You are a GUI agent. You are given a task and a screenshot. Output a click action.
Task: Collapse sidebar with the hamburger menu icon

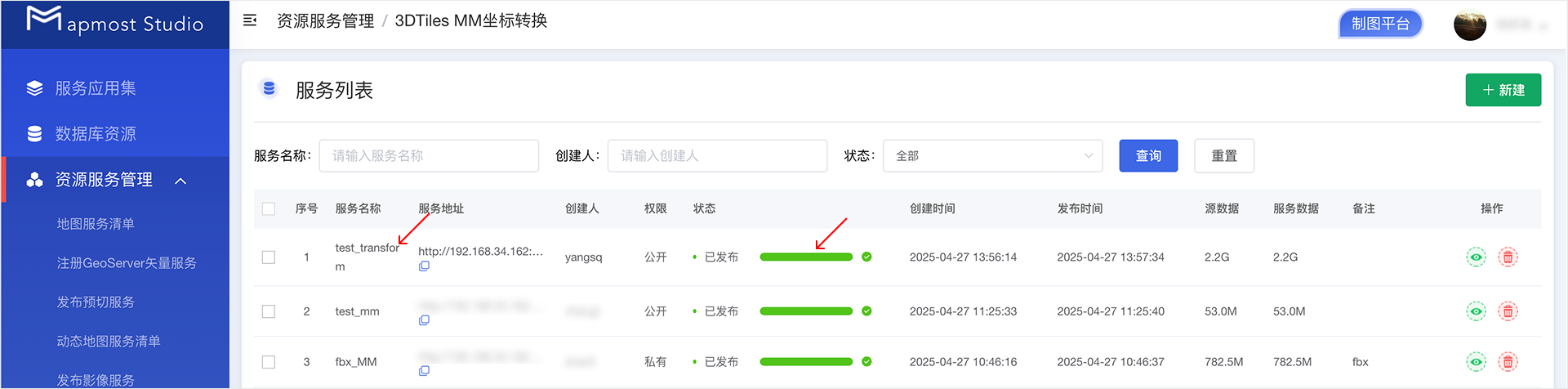point(250,20)
